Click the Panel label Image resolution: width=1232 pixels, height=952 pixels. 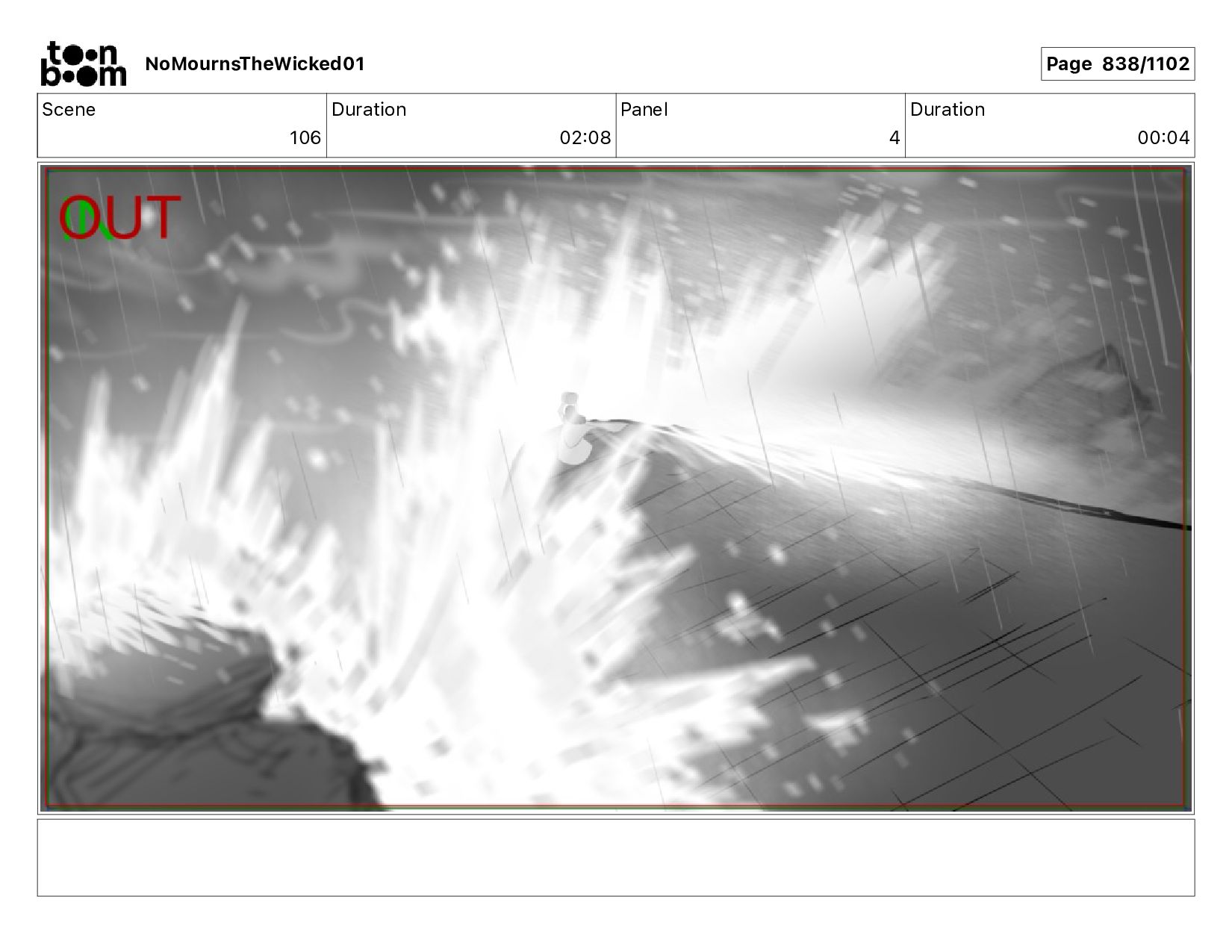click(644, 110)
